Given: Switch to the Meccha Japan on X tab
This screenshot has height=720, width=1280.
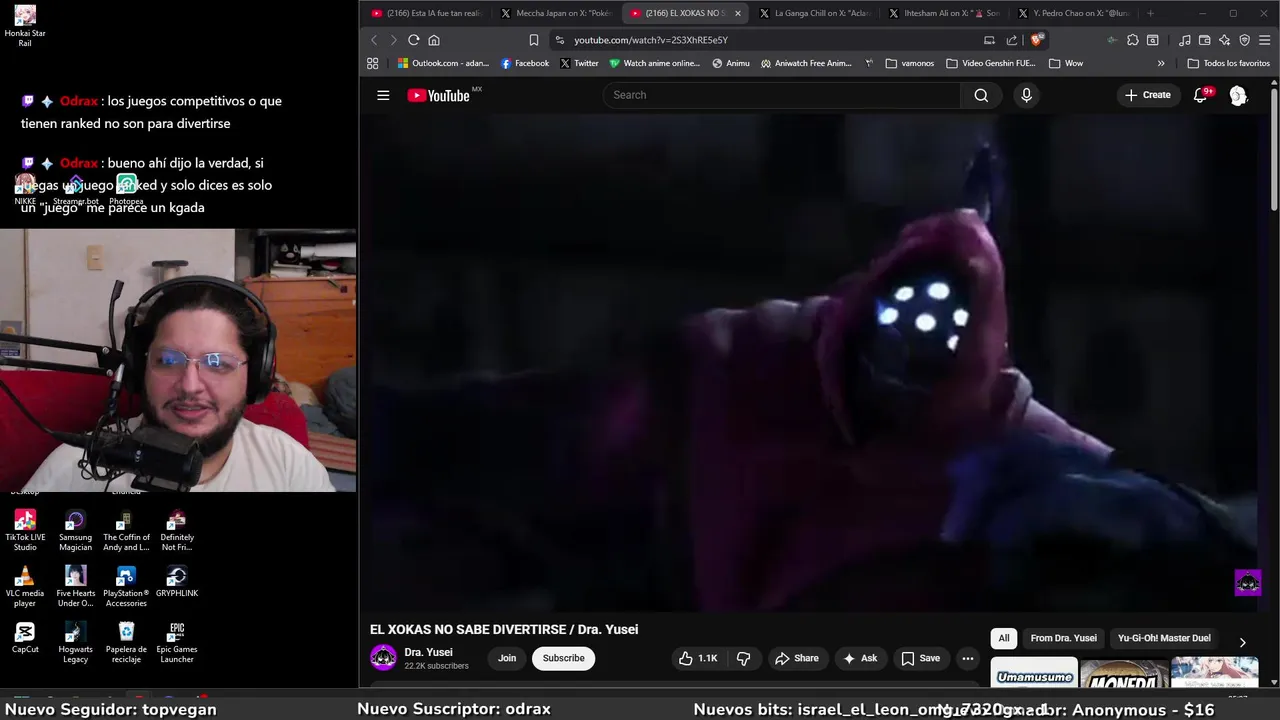Looking at the screenshot, I should click(555, 13).
